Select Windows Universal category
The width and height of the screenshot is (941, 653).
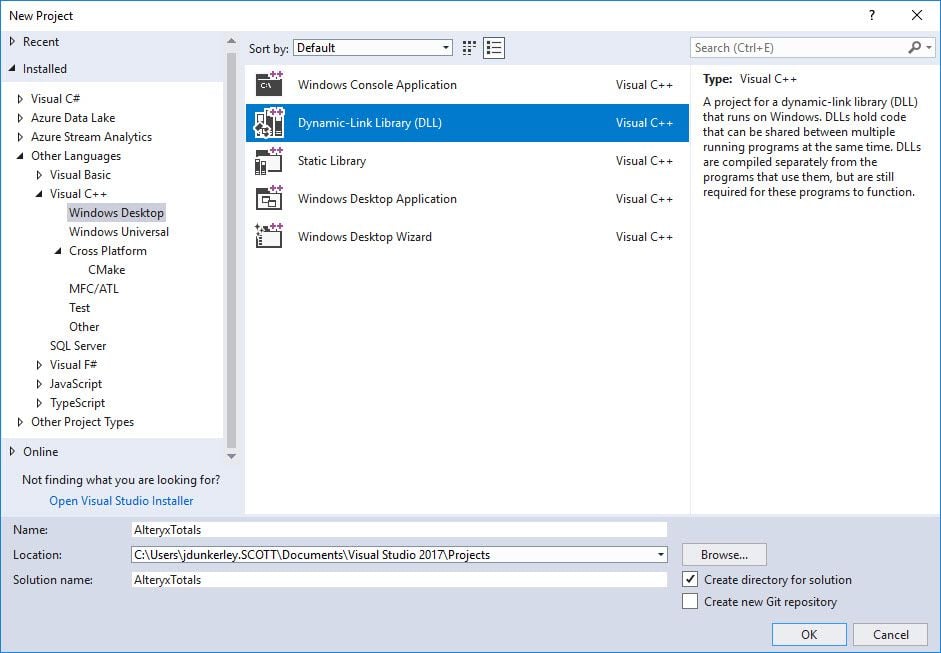pos(119,232)
